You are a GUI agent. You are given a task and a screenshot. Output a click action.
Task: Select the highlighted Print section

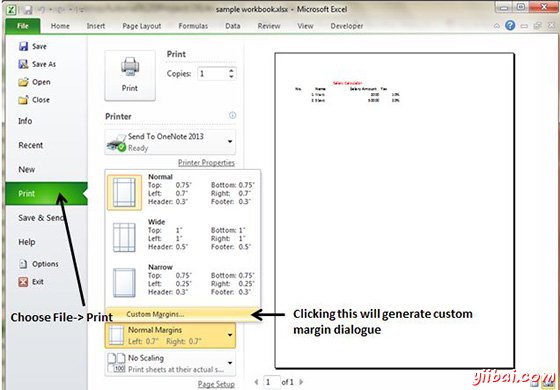[x=46, y=194]
